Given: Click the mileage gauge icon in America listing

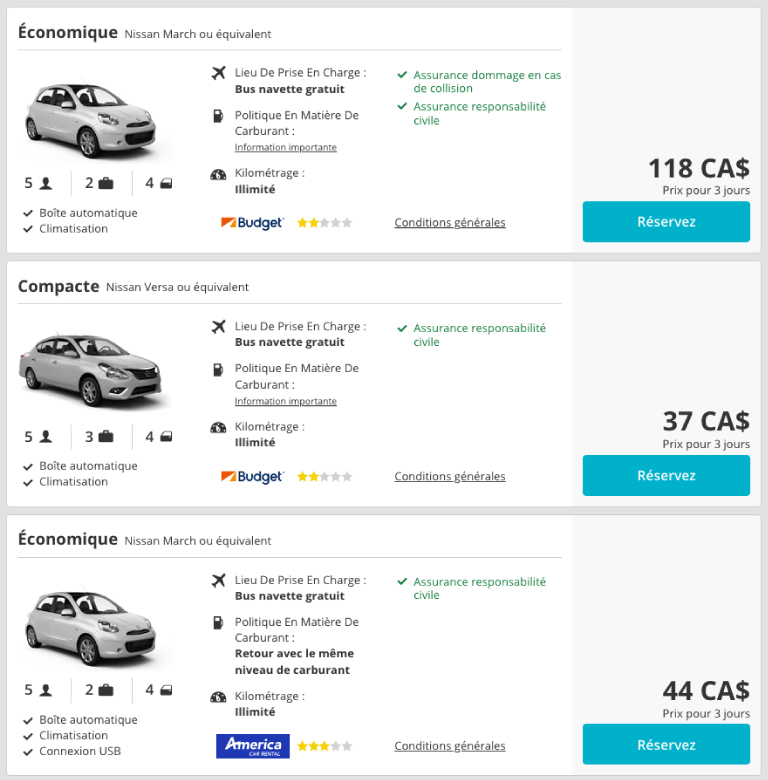Looking at the screenshot, I should click(218, 697).
